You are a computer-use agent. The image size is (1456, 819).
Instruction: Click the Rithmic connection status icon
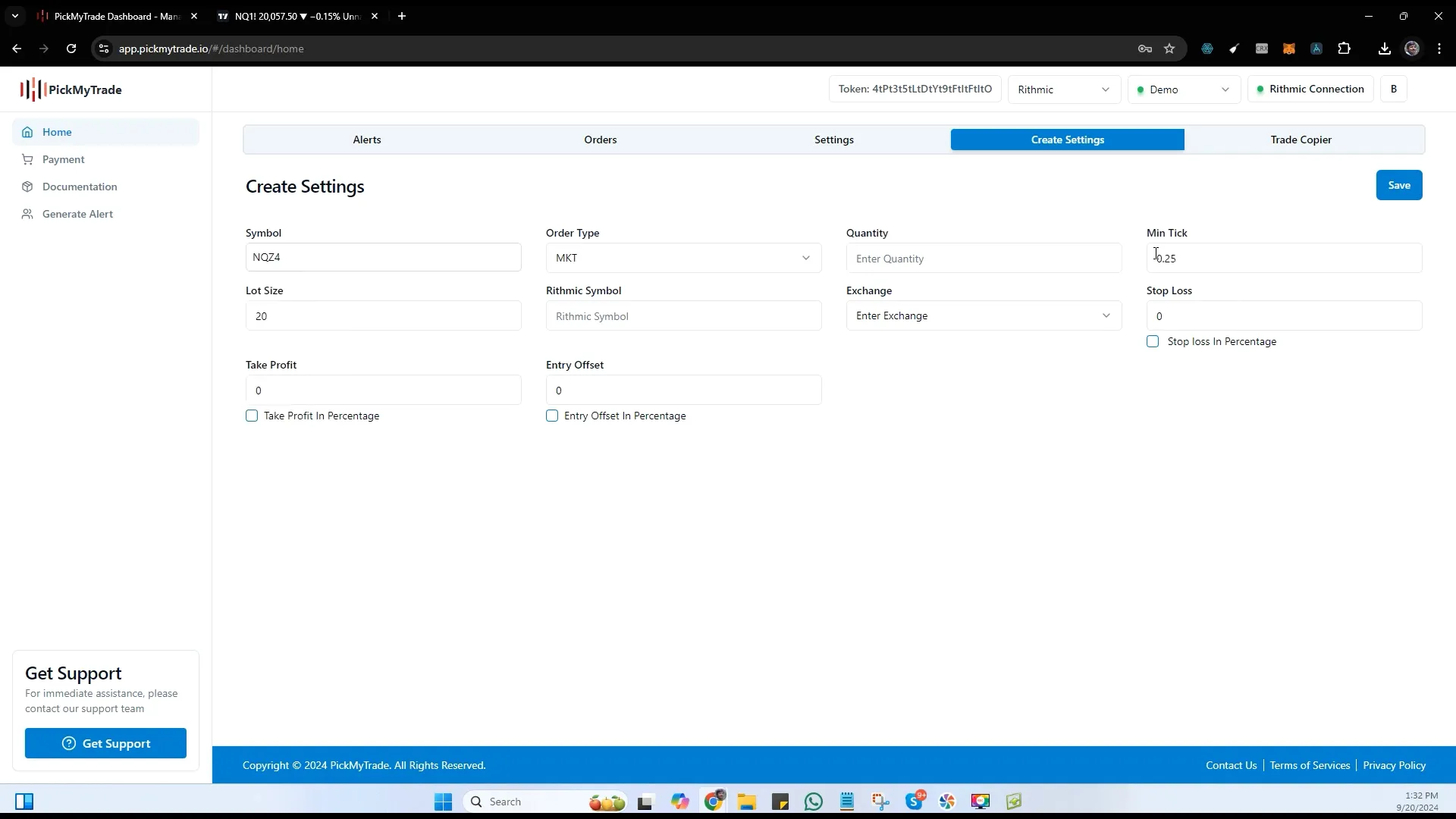[1259, 89]
